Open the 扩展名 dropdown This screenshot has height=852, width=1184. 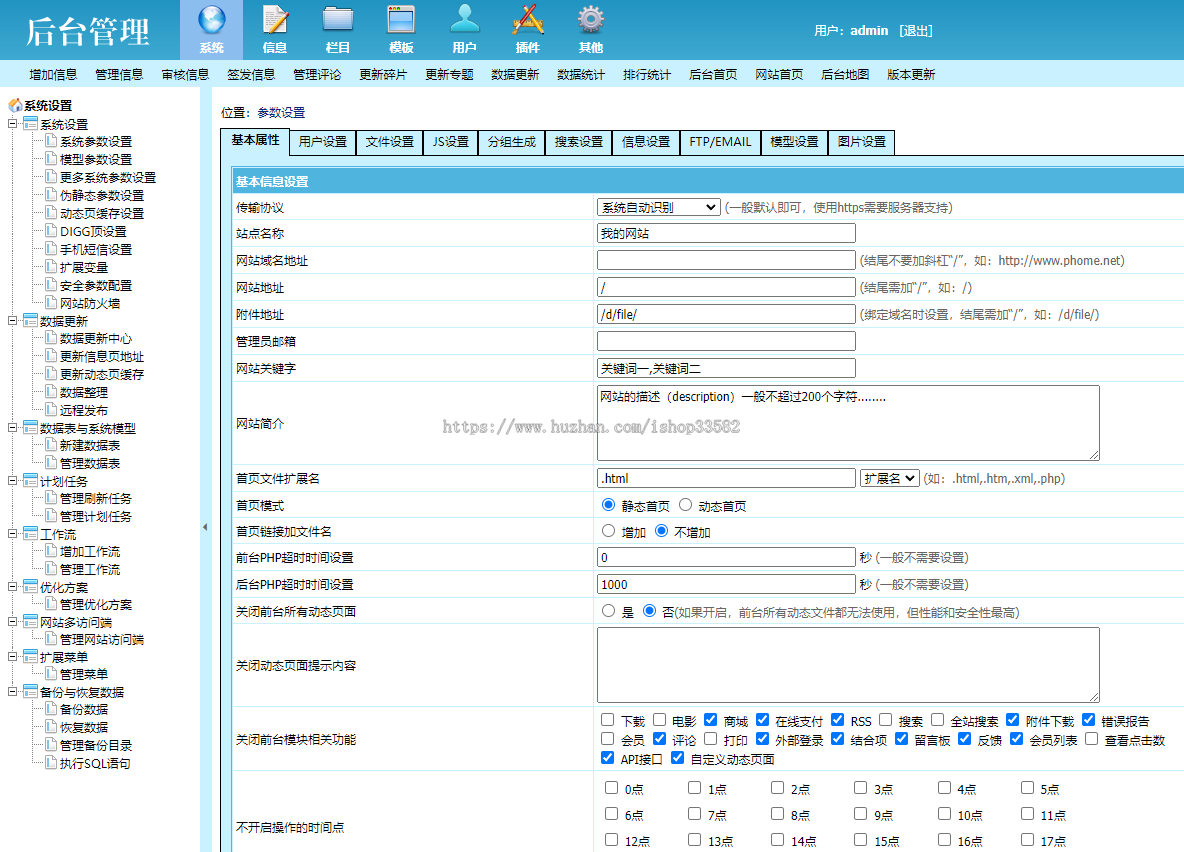point(890,478)
